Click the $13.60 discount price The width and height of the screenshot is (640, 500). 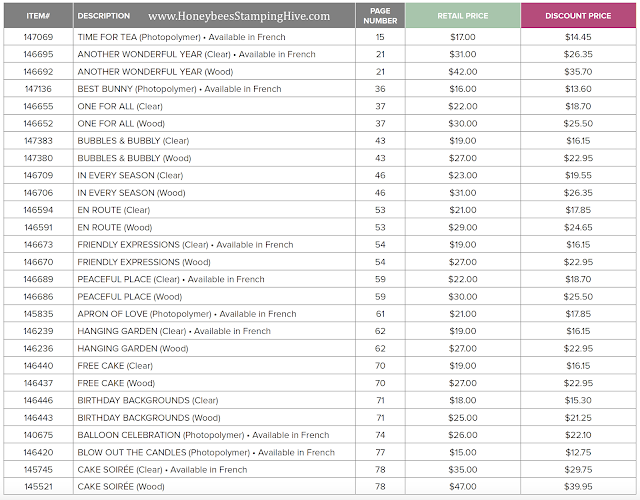pyautogui.click(x=578, y=89)
